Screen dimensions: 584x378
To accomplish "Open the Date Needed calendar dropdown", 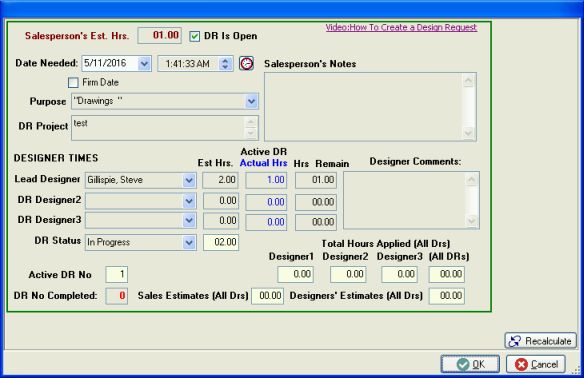I will [145, 64].
